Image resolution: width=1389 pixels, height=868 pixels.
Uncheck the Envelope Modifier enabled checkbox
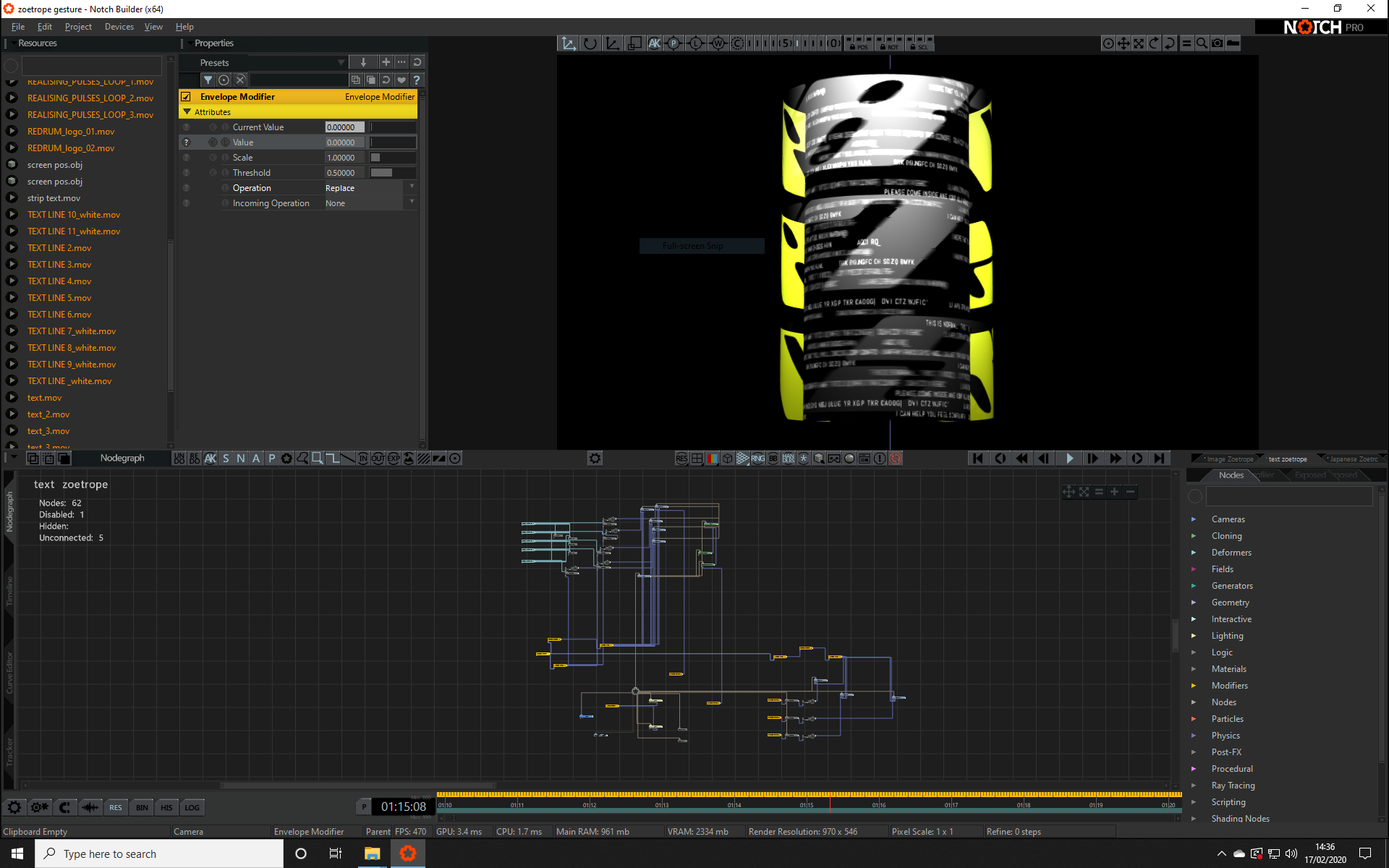[186, 97]
